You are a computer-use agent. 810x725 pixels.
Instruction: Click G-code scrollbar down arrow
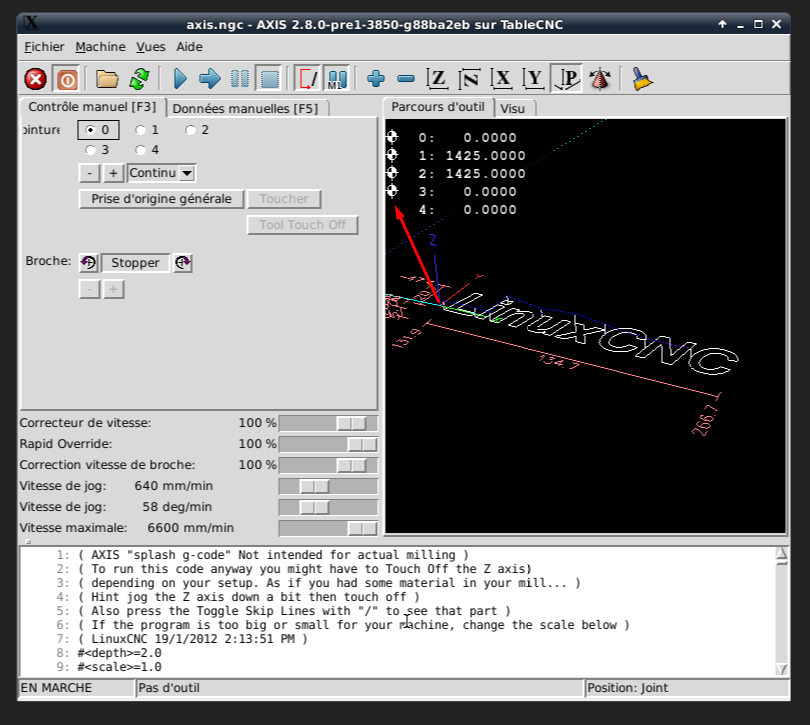[x=782, y=669]
